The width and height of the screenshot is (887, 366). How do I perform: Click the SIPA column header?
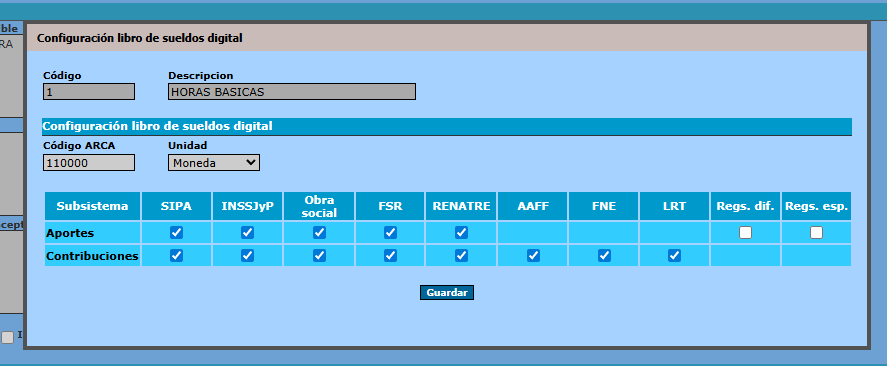(x=176, y=206)
